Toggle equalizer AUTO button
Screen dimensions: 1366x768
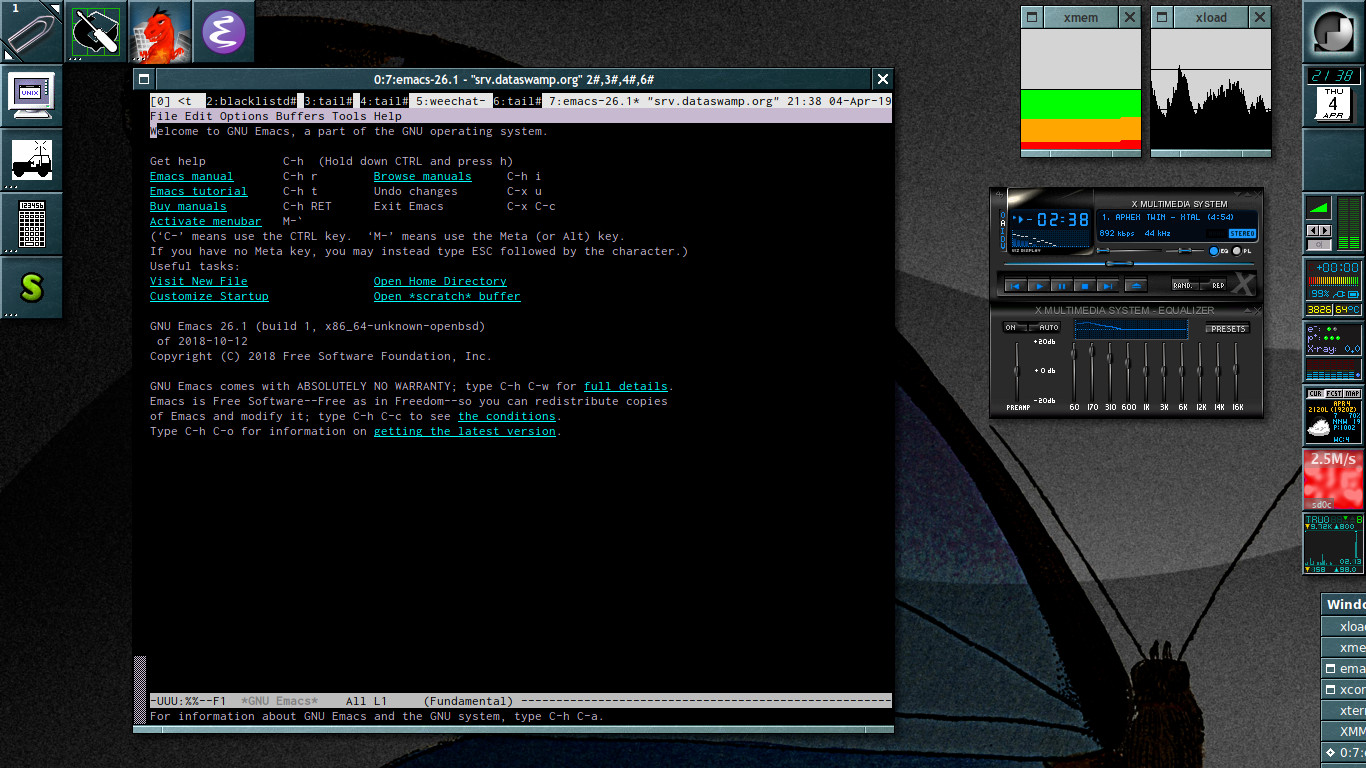pyautogui.click(x=1045, y=327)
